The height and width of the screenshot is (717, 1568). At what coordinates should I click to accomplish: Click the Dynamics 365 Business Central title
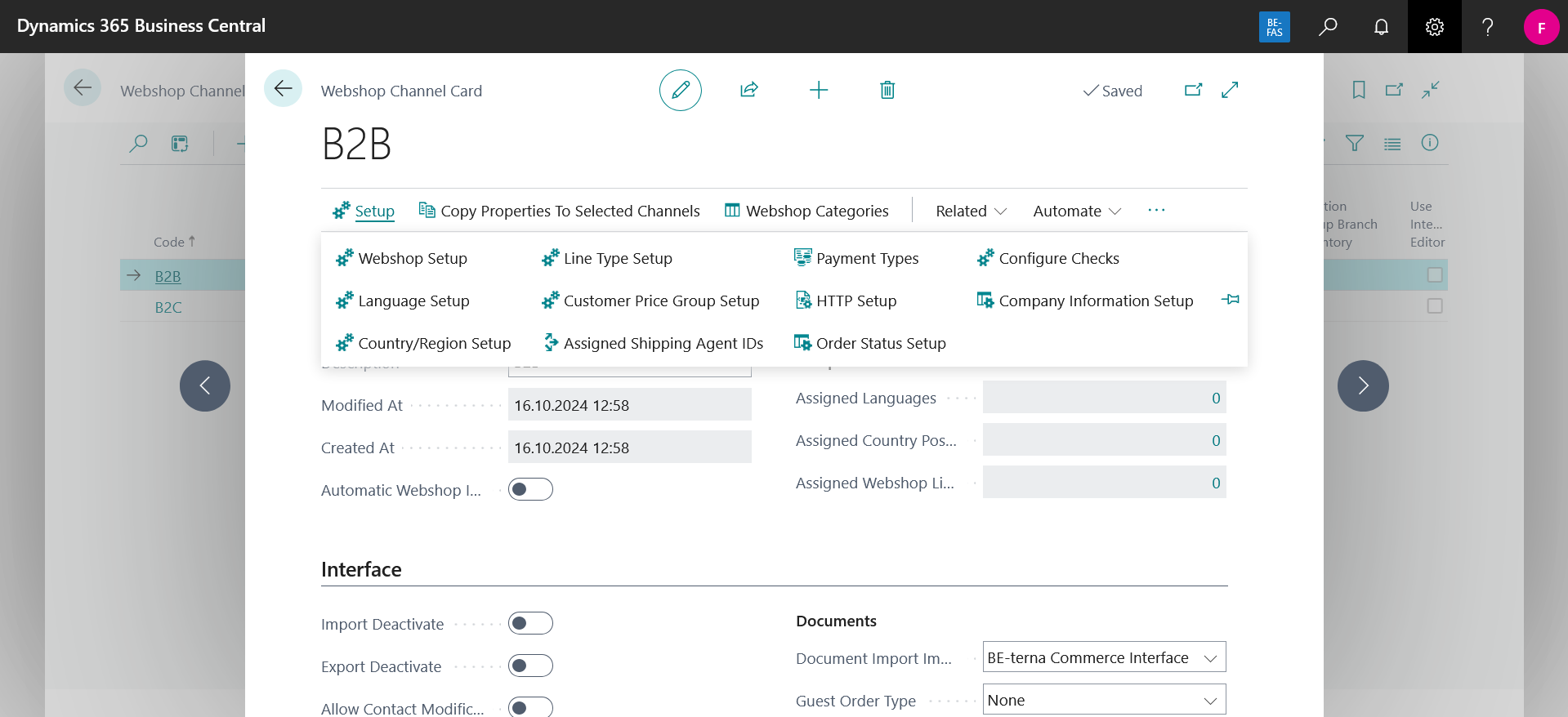click(x=141, y=25)
